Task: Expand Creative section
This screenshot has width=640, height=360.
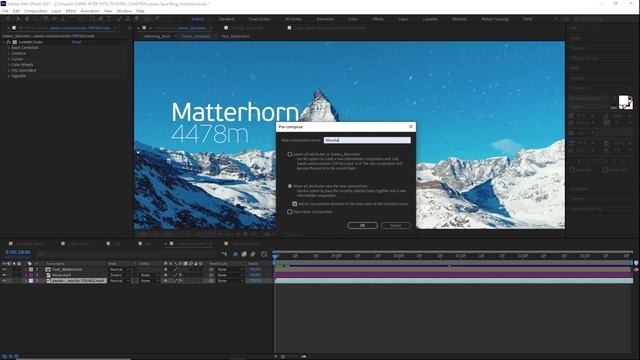Action: [x=9, y=53]
